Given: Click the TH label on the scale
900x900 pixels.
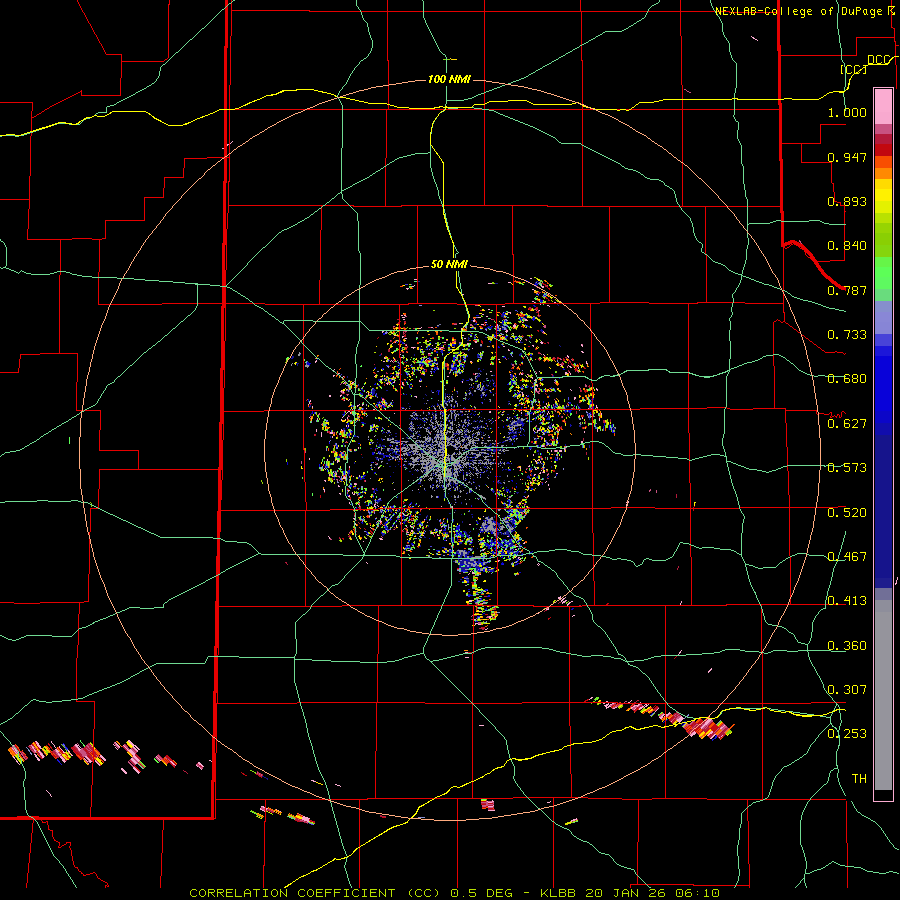Looking at the screenshot, I should pyautogui.click(x=859, y=778).
